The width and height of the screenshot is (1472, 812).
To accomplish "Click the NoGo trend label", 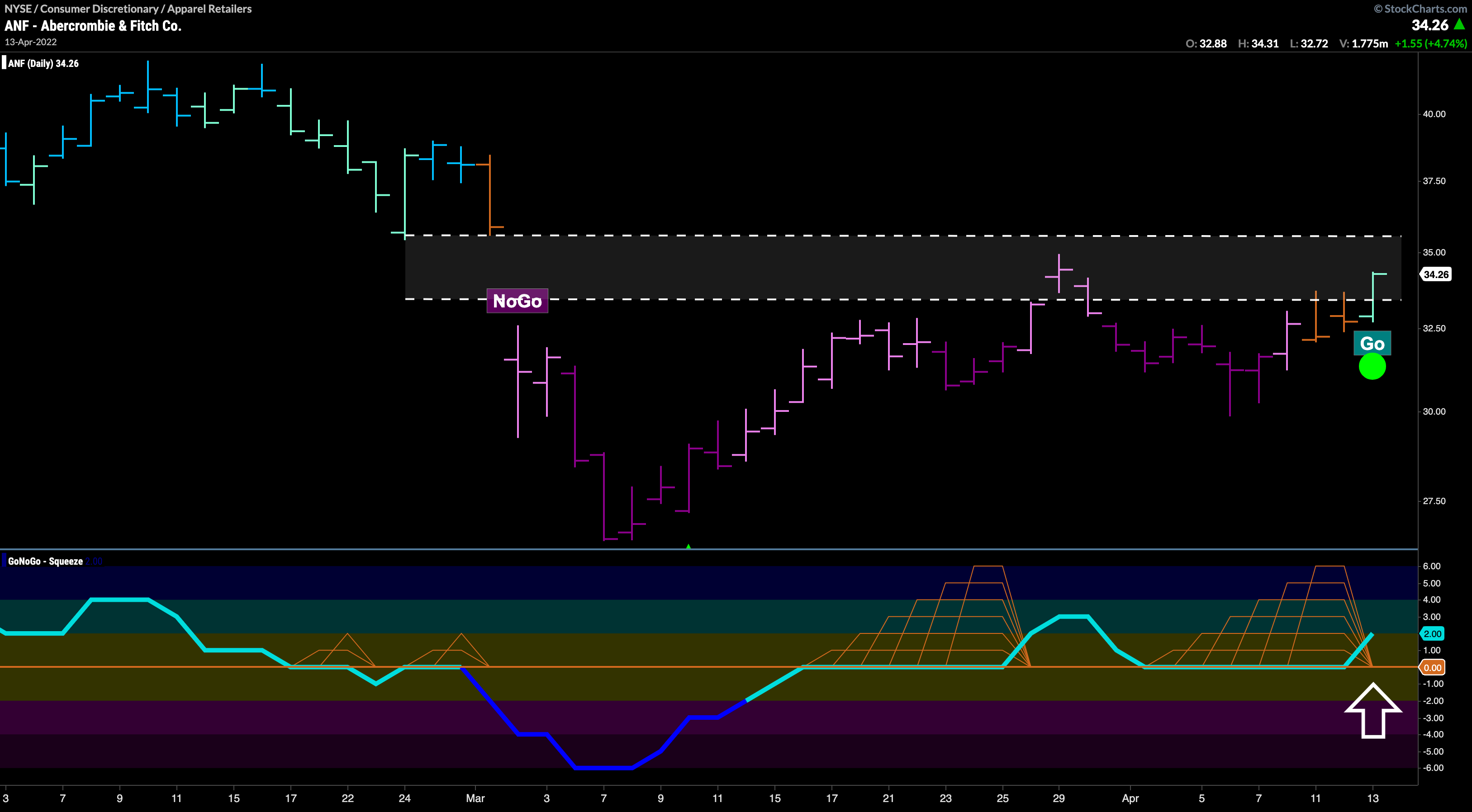I will tap(517, 301).
